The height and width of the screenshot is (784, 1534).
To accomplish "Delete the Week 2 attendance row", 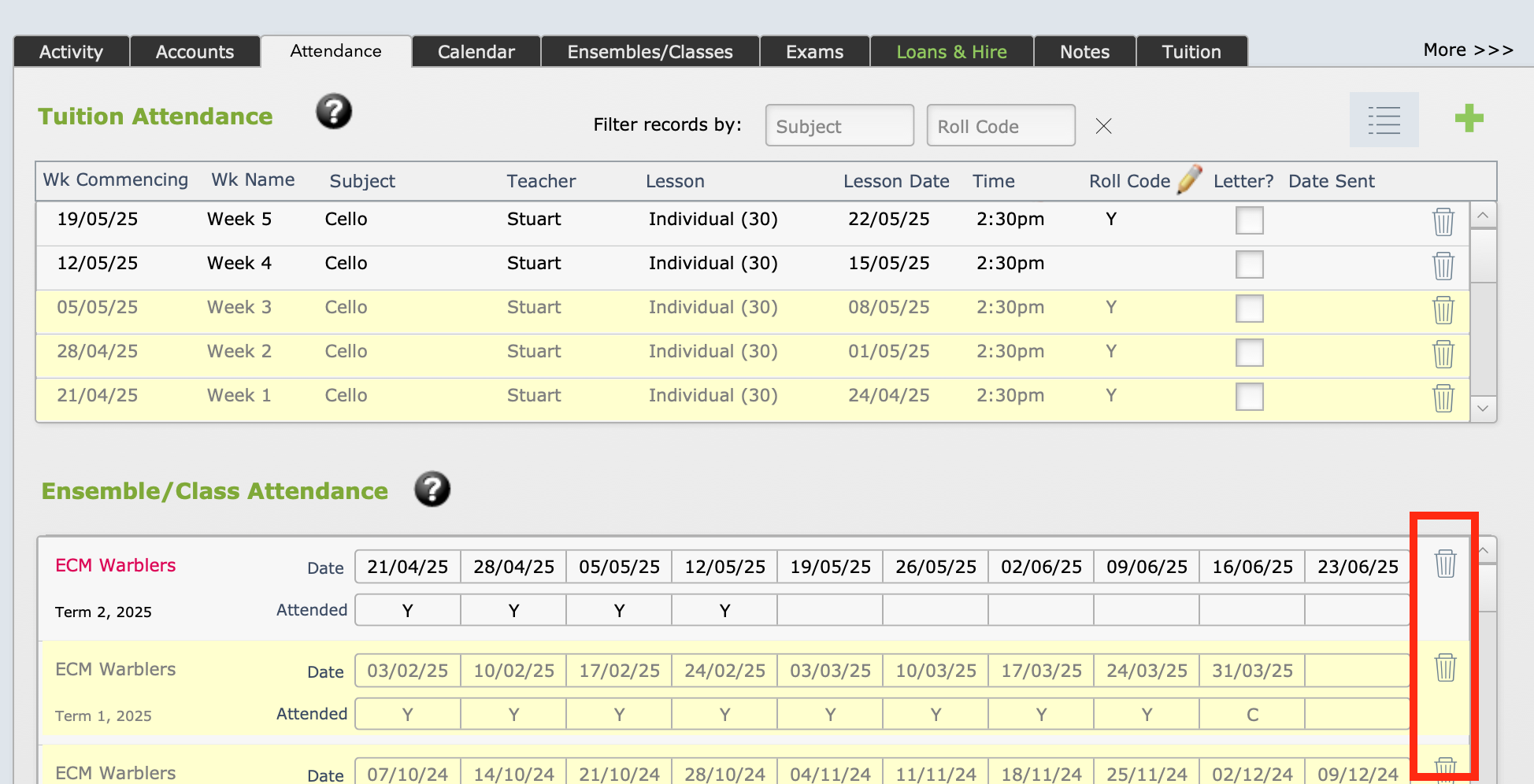I will [x=1443, y=353].
